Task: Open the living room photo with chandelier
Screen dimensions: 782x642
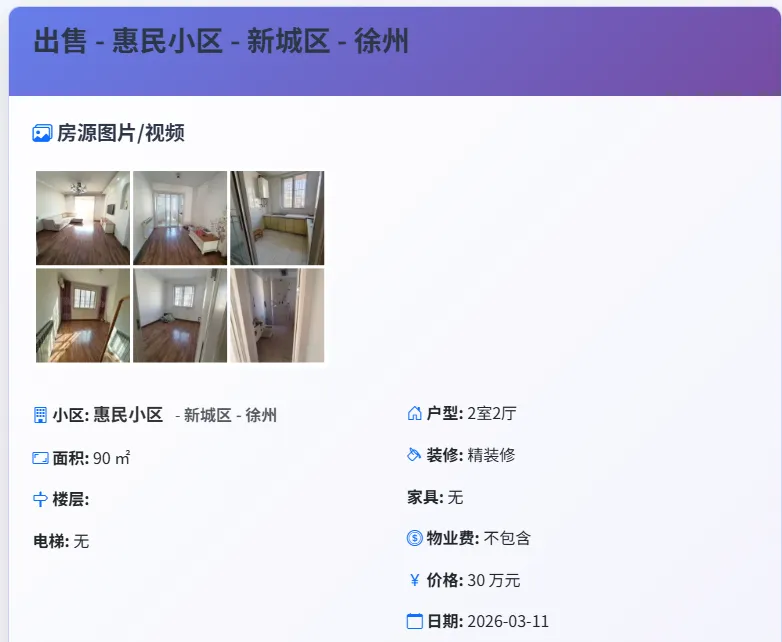Action: tap(83, 218)
